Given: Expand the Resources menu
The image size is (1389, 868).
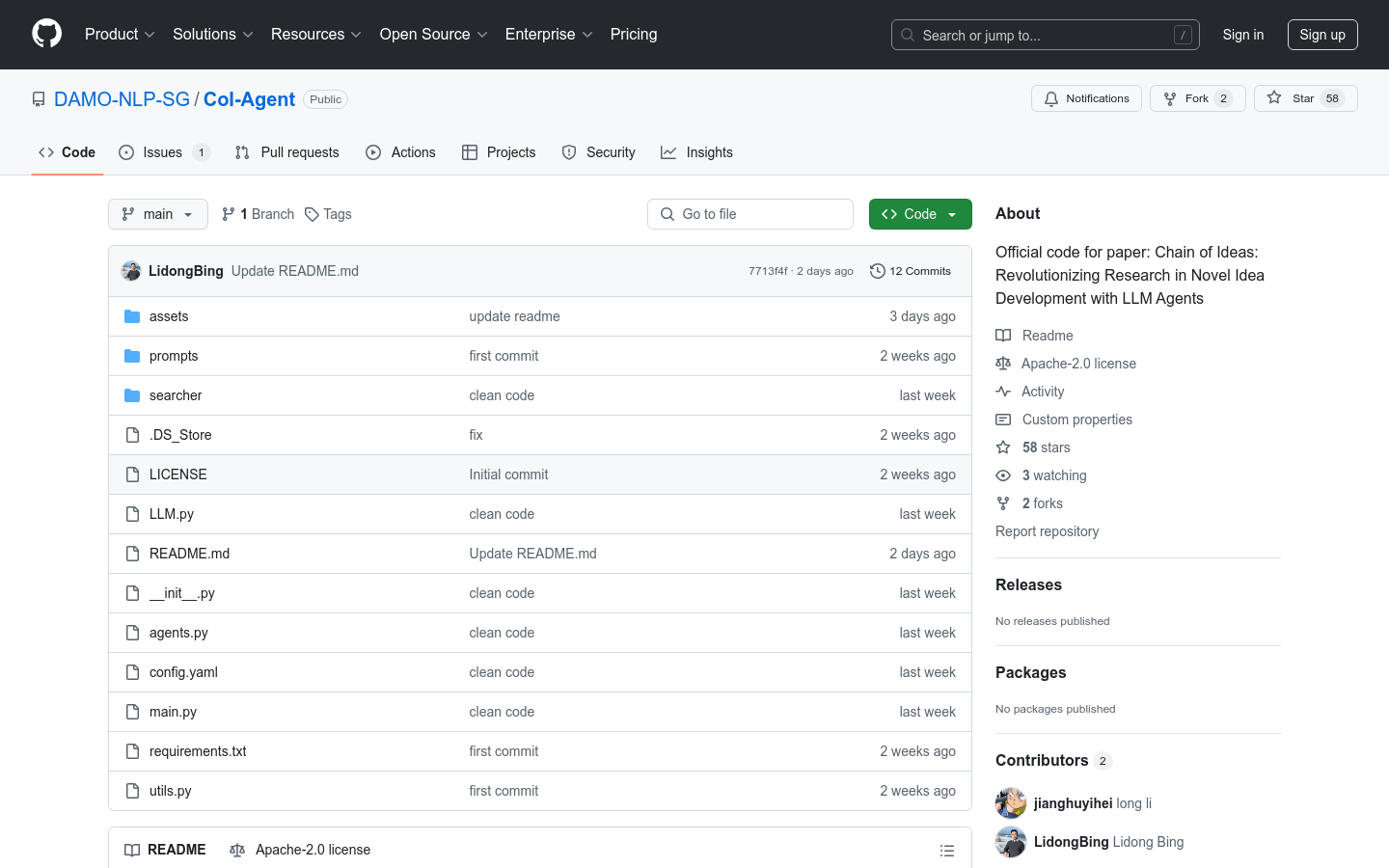Looking at the screenshot, I should (x=315, y=34).
